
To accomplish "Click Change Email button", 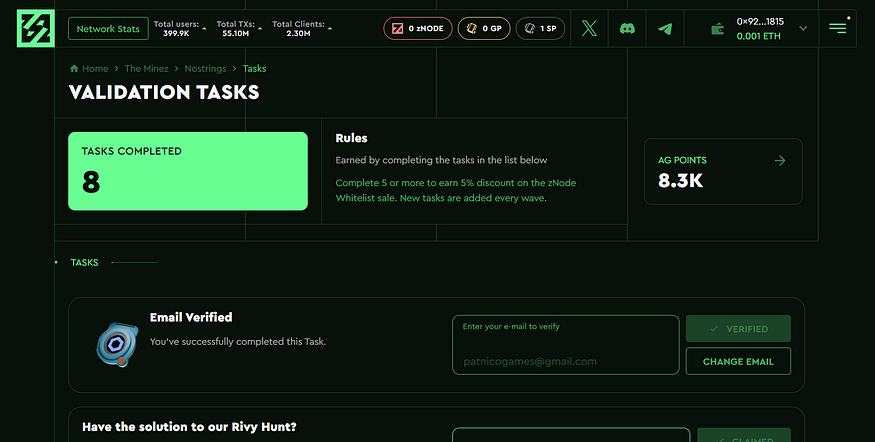I will pos(738,361).
